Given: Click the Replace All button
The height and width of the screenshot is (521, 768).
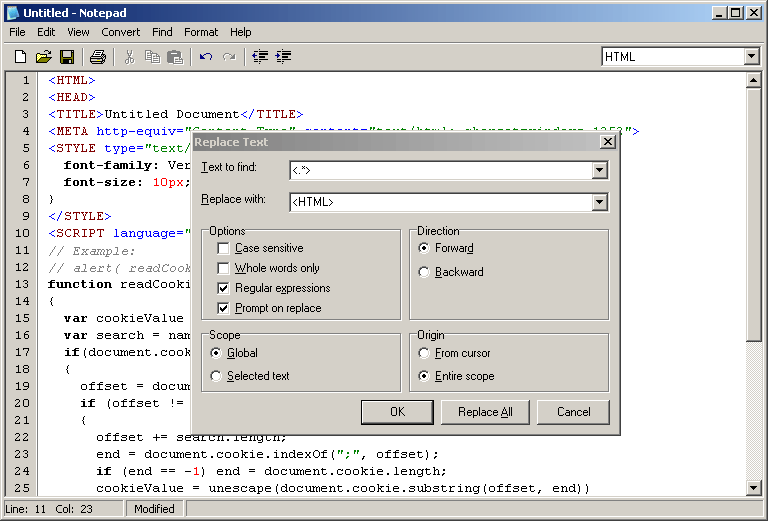Looking at the screenshot, I should point(485,412).
